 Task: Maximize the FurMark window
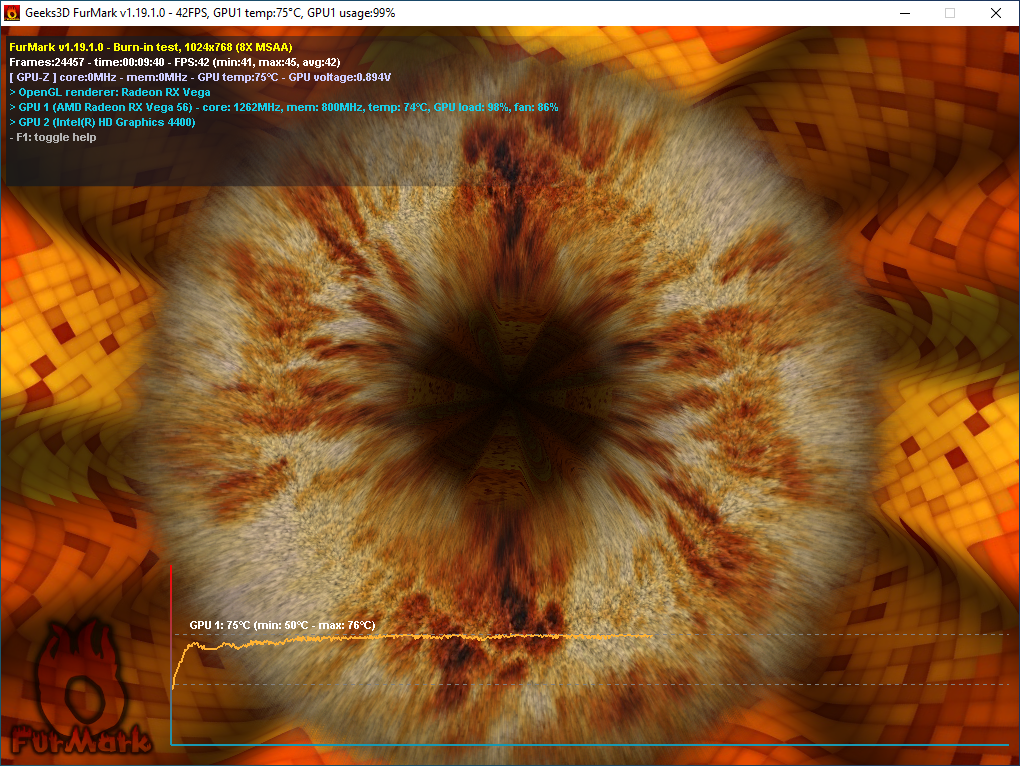[950, 13]
